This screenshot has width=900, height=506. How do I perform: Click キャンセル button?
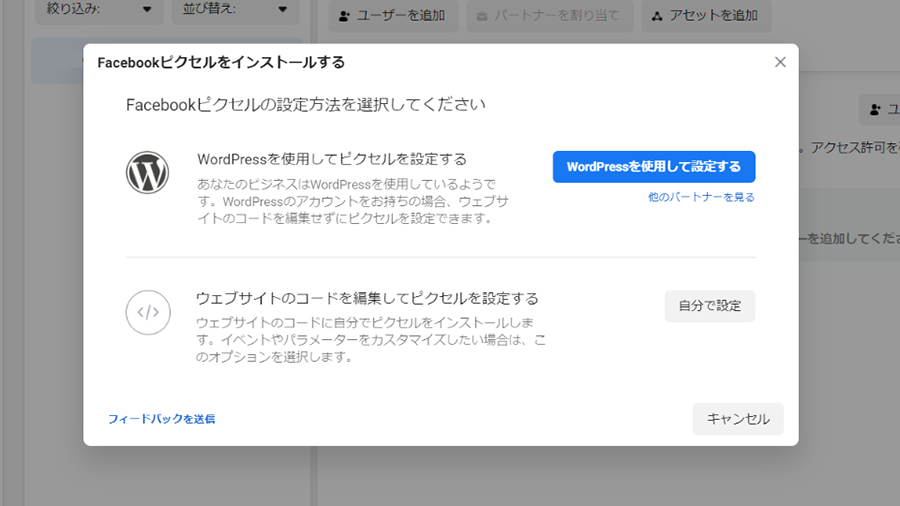pyautogui.click(x=738, y=419)
